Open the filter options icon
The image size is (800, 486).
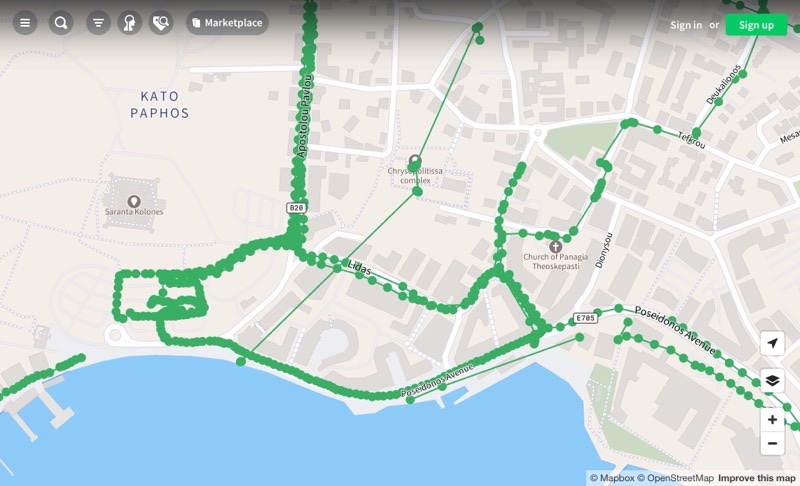click(98, 23)
